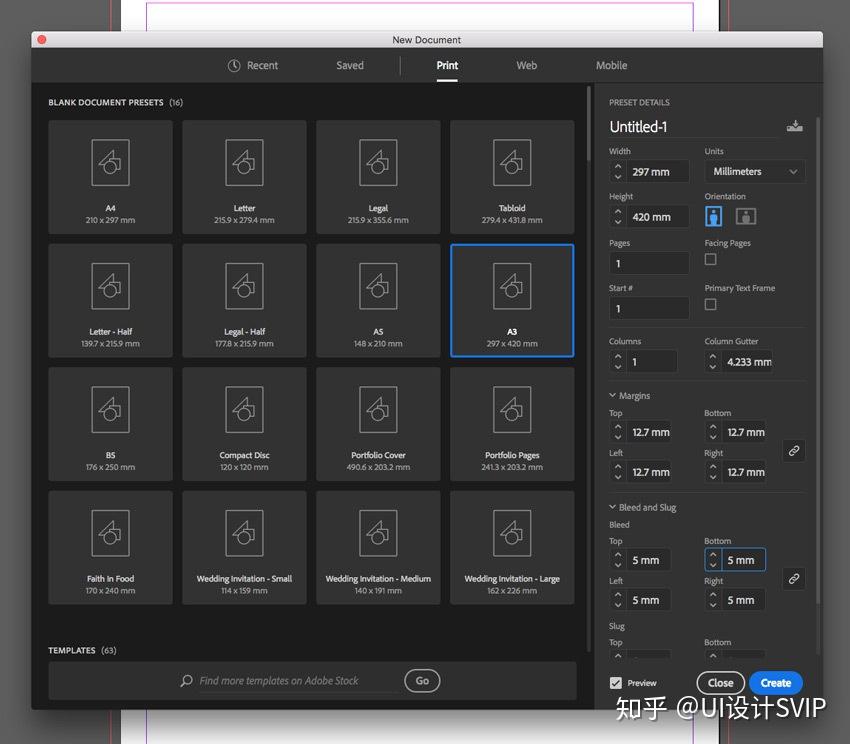The height and width of the screenshot is (744, 850).
Task: Select the B5 preset icon
Action: click(x=111, y=409)
